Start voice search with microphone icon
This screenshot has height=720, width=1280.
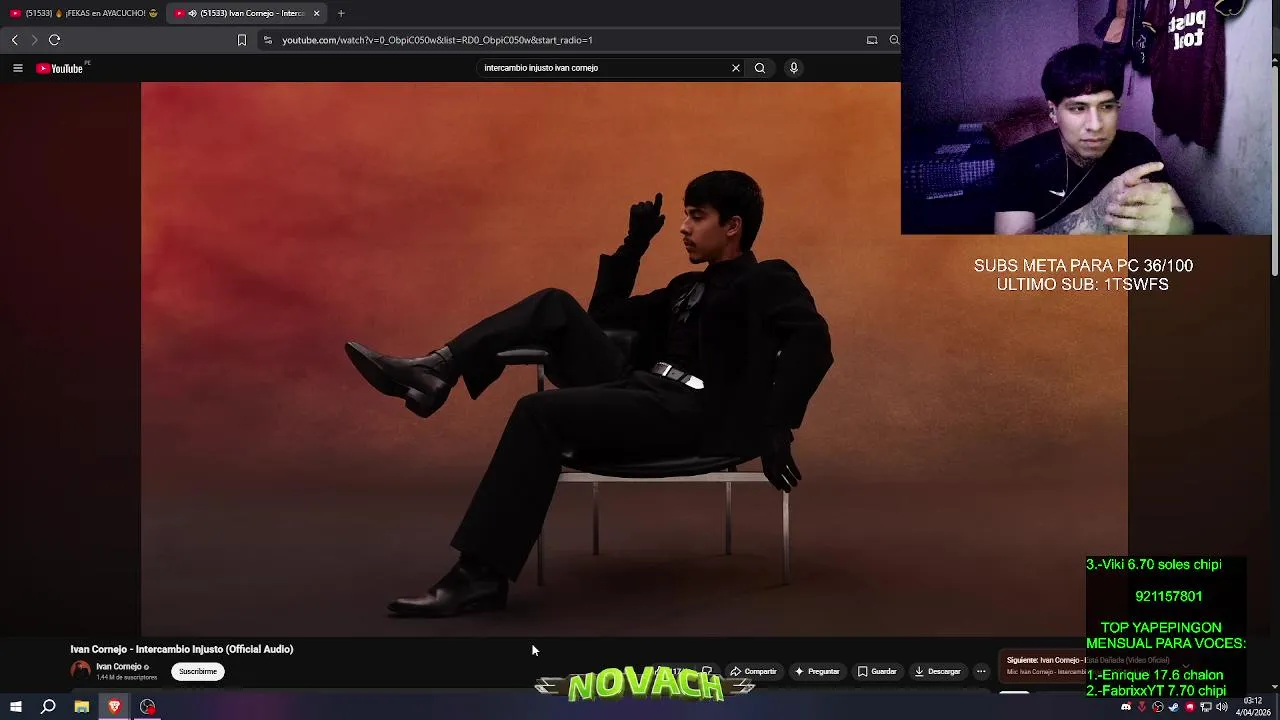[794, 68]
